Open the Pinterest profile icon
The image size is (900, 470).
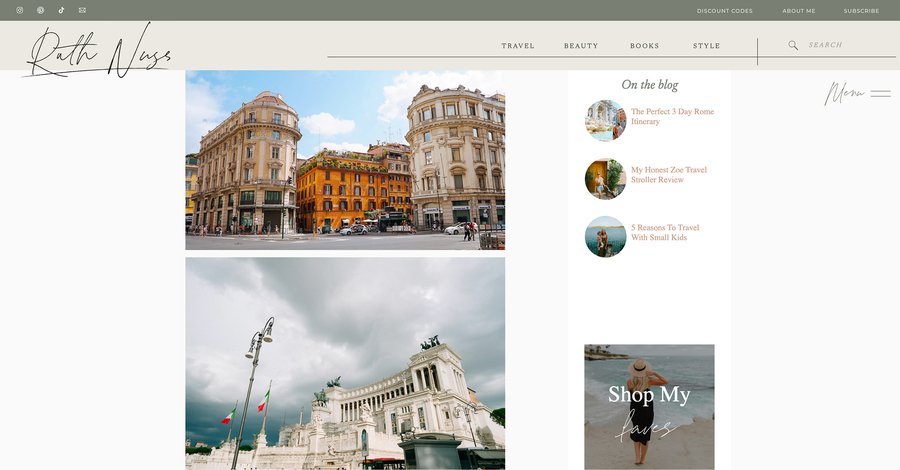pyautogui.click(x=40, y=10)
